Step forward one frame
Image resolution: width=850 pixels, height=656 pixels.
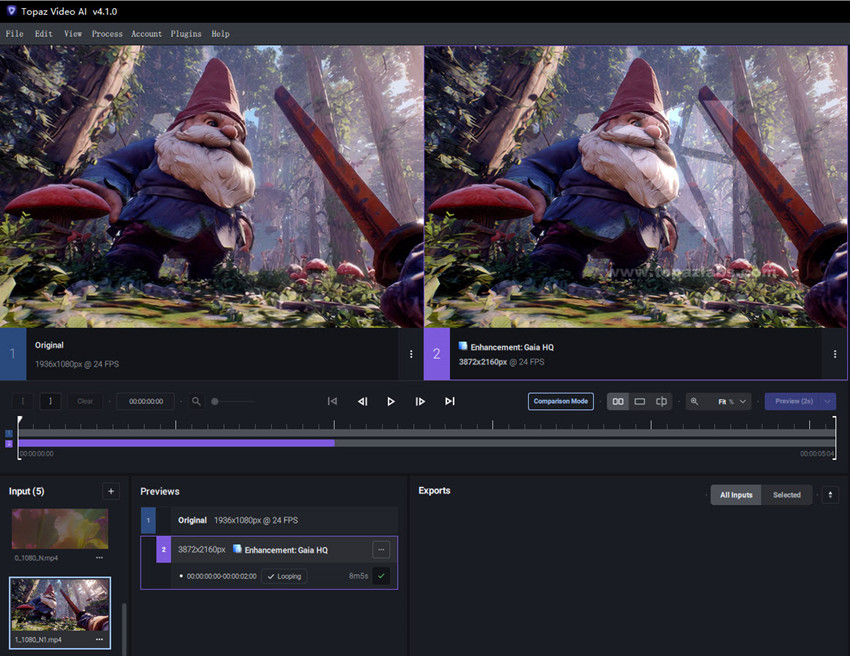420,401
